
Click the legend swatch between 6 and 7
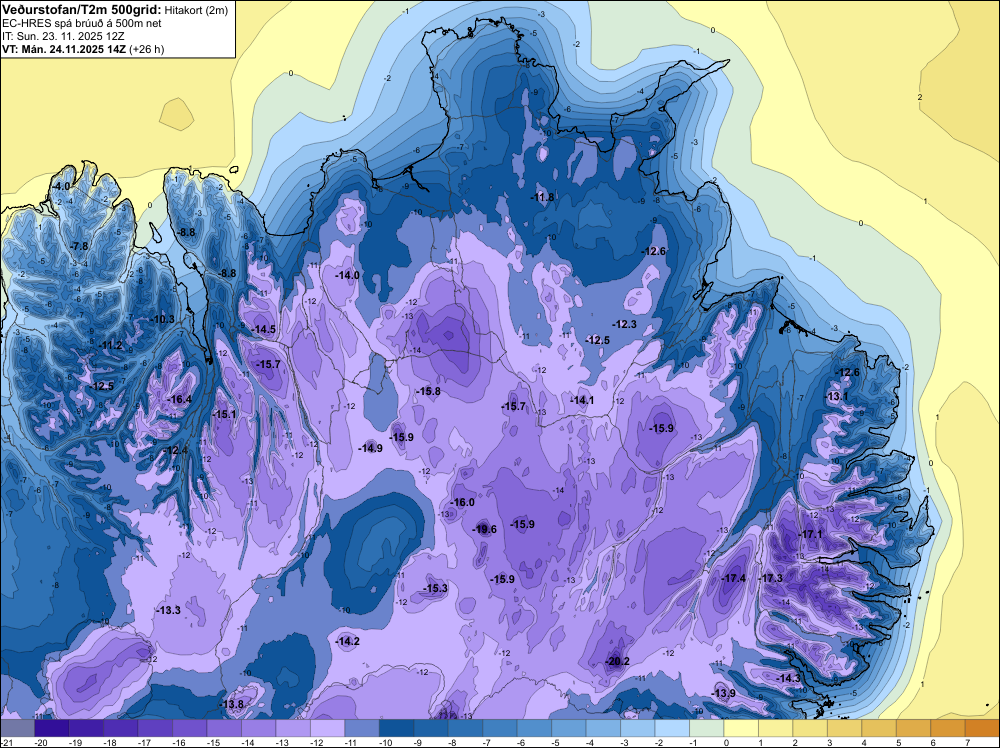tap(948, 728)
